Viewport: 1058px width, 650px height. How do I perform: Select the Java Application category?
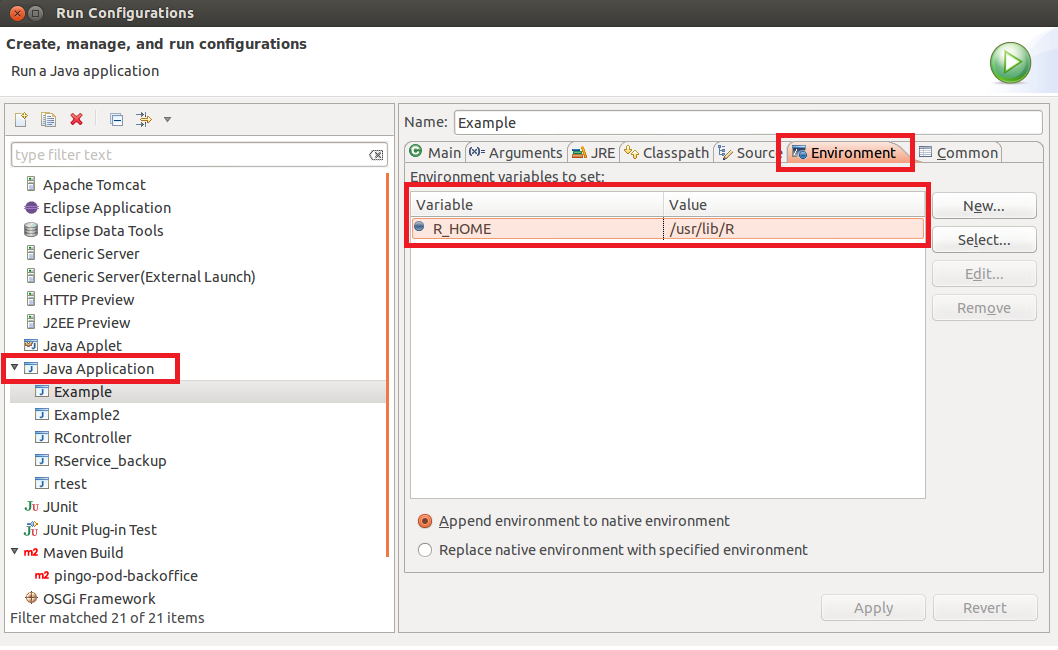(99, 369)
